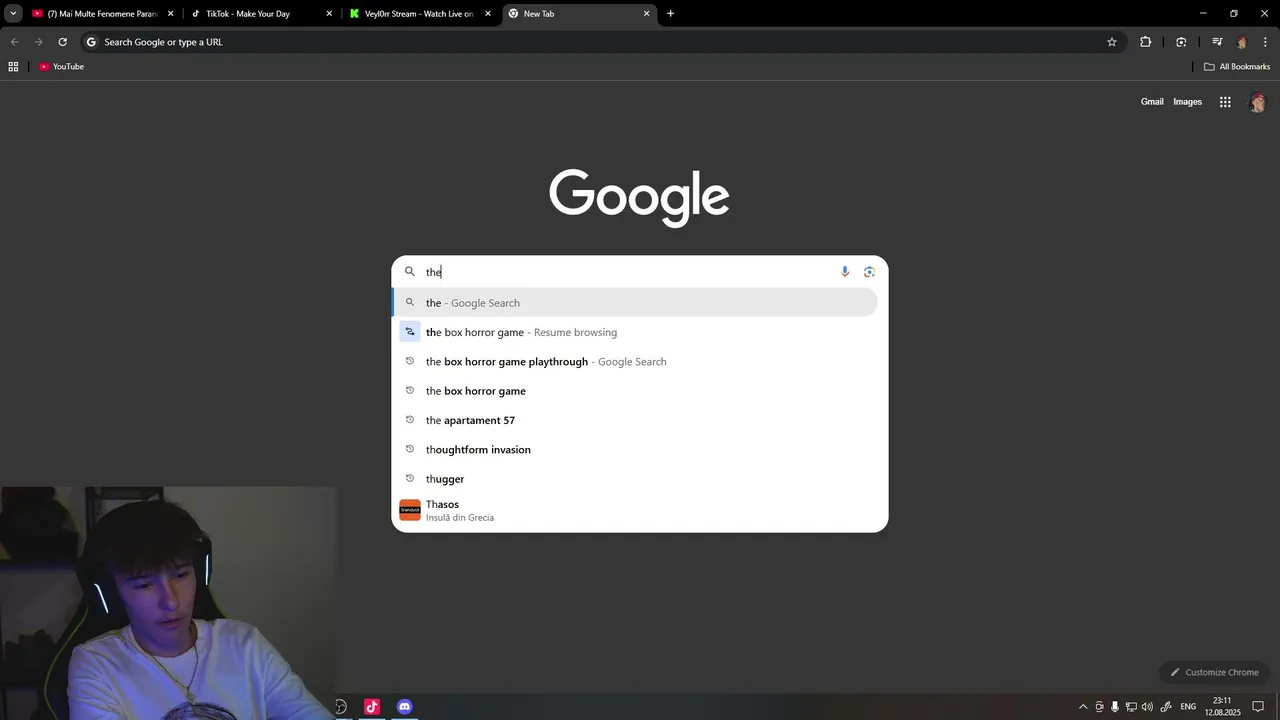Close the TikTok tab
This screenshot has width=1280, height=720.
329,14
